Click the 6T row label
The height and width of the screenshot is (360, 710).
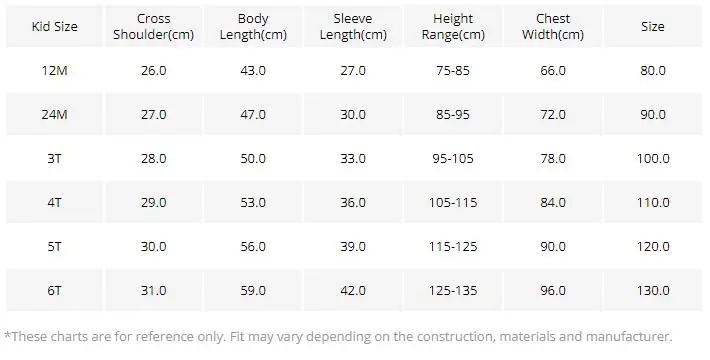click(54, 290)
